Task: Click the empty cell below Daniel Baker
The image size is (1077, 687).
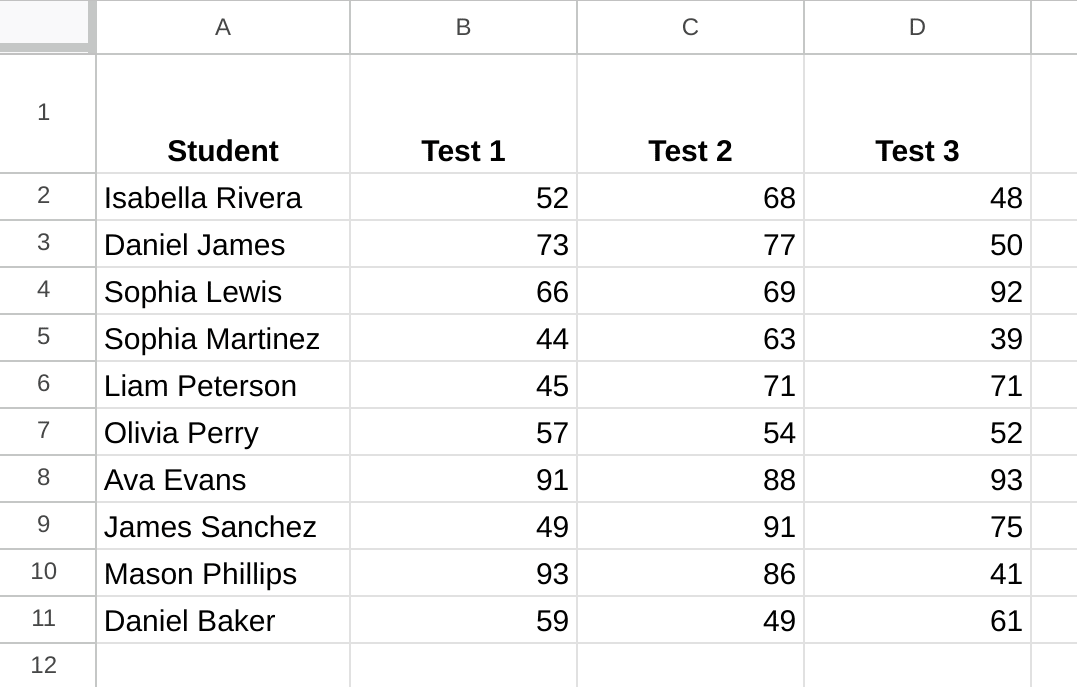Action: [x=223, y=665]
